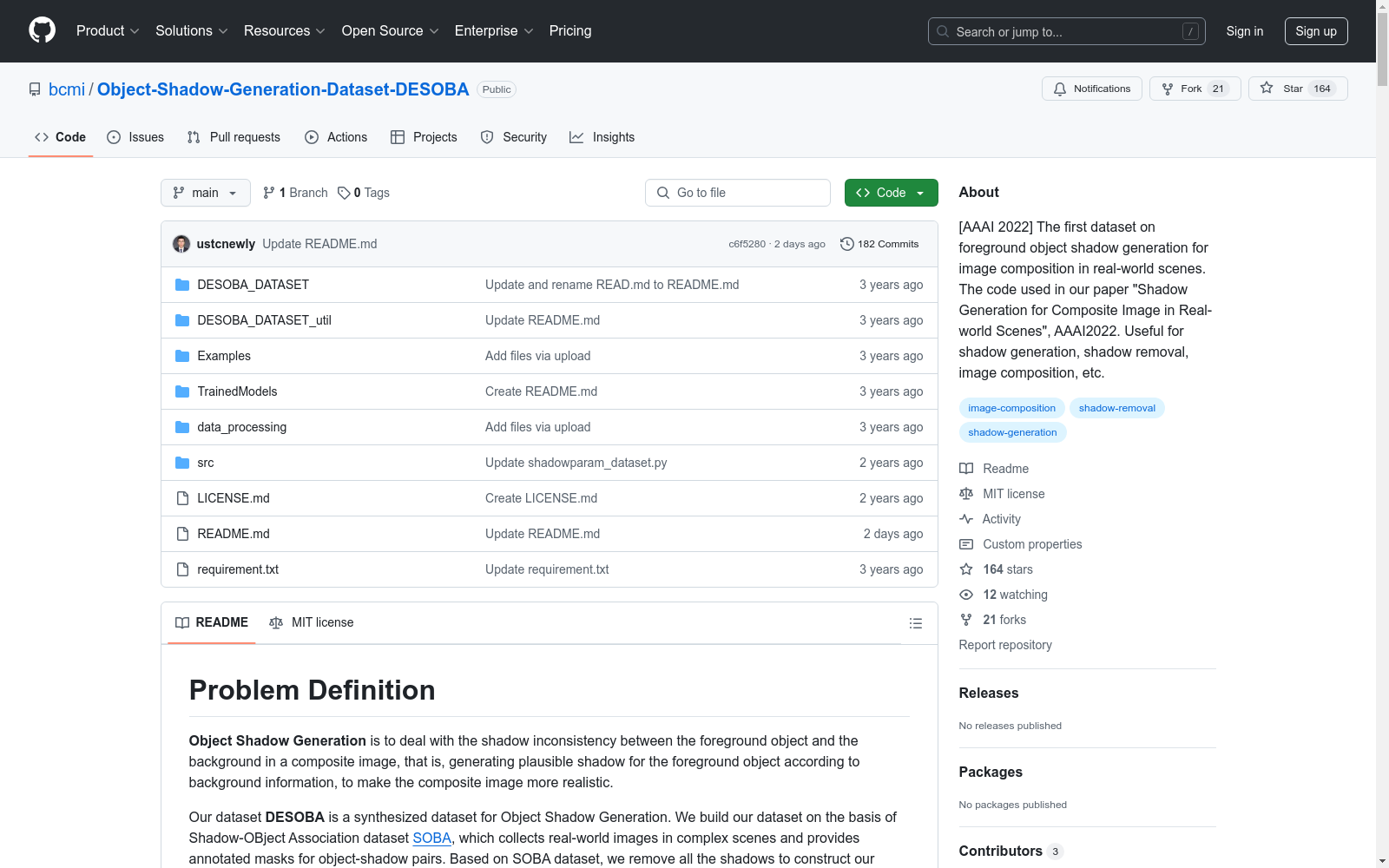1389x868 pixels.
Task: Open the DESOBA_DATASET_util folder
Action: [264, 320]
